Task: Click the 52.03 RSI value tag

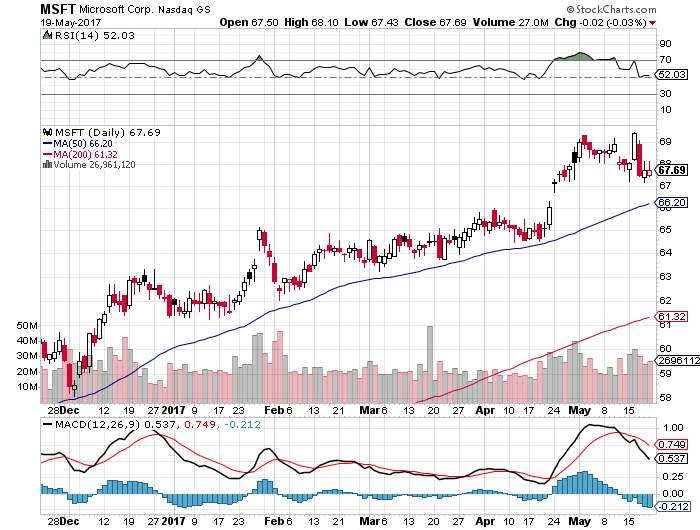Action: 669,73
